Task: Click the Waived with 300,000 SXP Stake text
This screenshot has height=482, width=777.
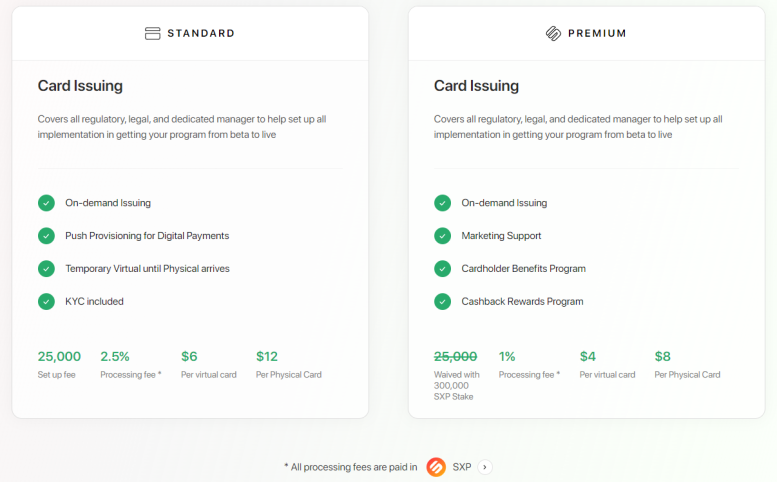Action: pyautogui.click(x=456, y=385)
